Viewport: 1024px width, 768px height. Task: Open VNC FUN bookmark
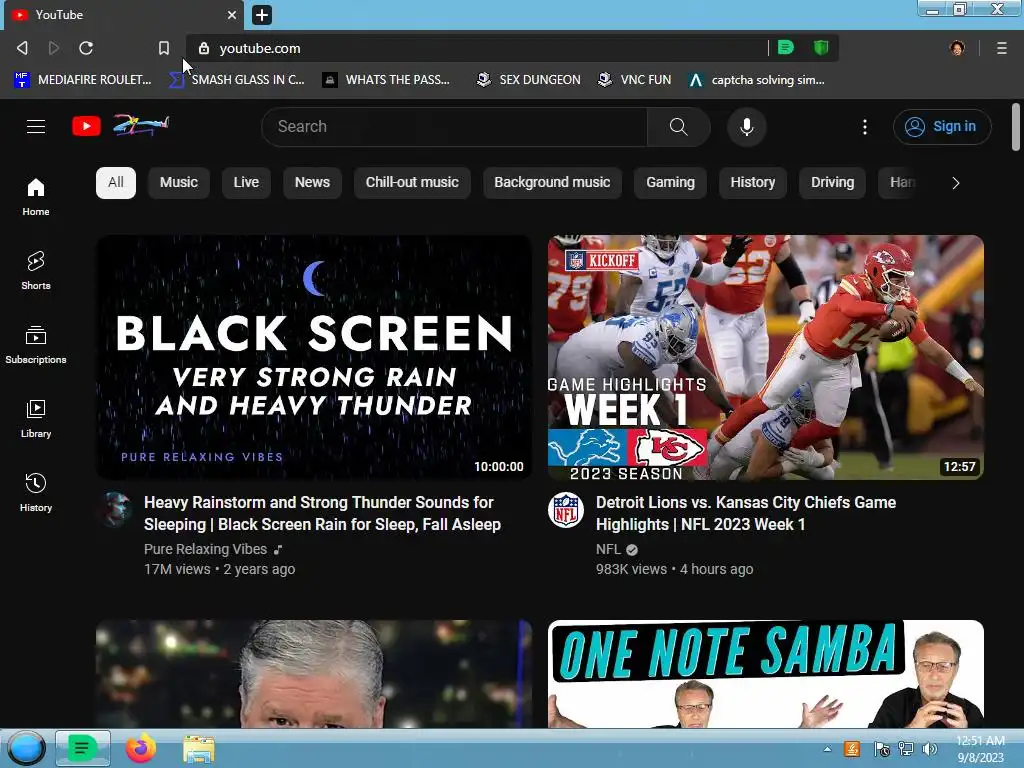coord(635,80)
